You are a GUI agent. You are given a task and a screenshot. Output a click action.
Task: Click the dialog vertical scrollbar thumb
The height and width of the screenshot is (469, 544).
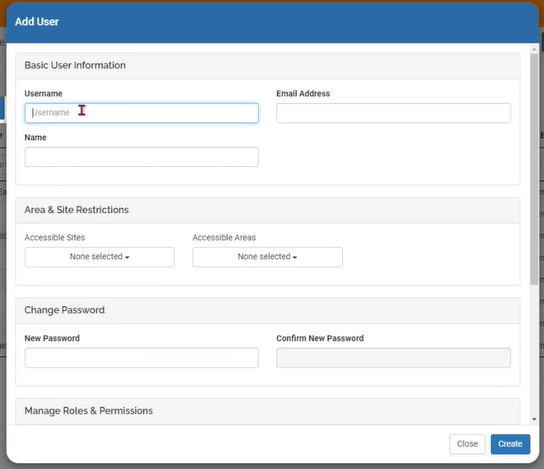[534, 169]
